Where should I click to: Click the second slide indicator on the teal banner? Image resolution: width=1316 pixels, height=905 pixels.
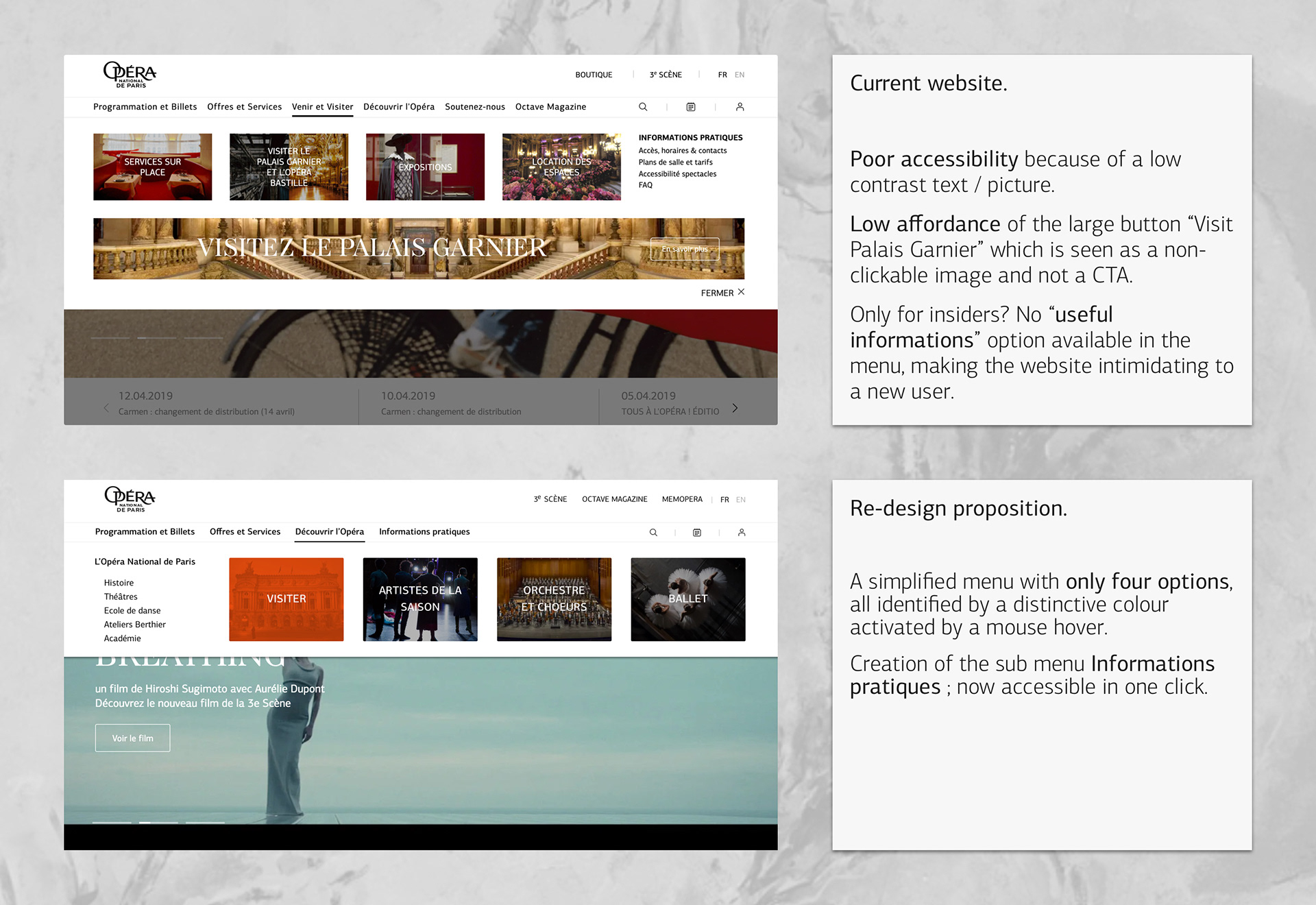(x=158, y=822)
